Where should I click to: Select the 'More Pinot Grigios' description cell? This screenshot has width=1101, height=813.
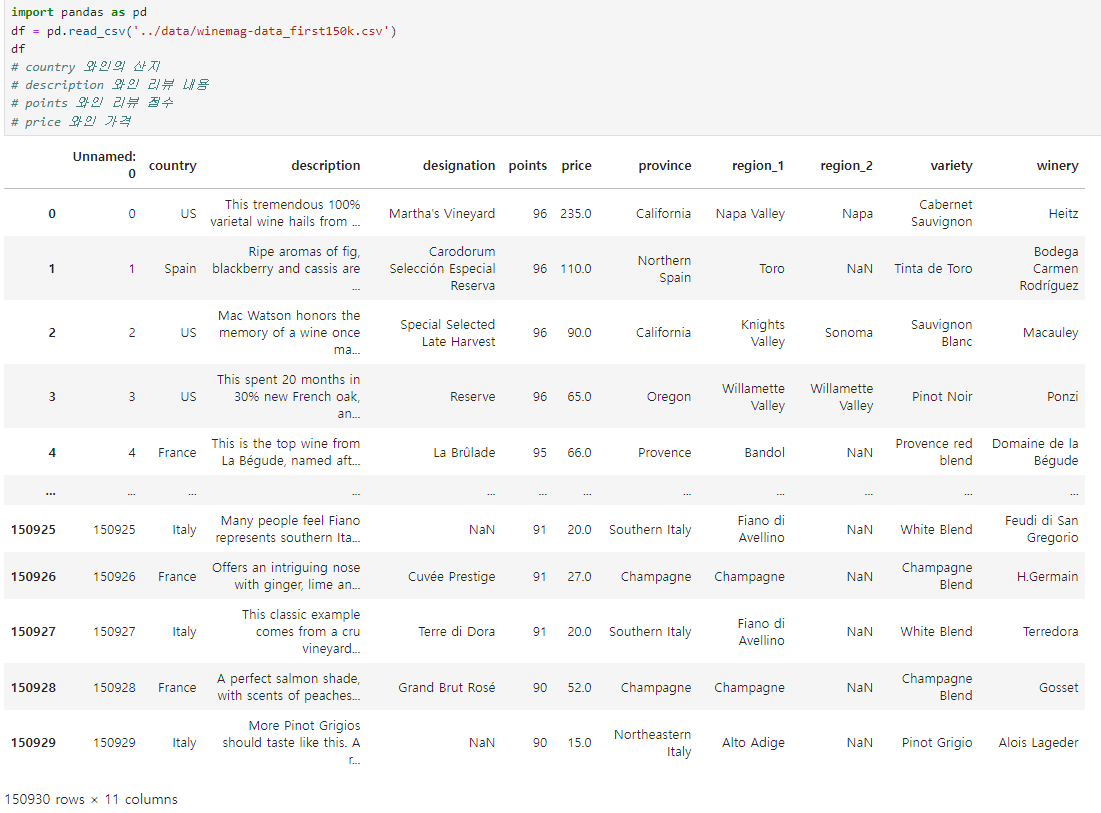[x=291, y=743]
